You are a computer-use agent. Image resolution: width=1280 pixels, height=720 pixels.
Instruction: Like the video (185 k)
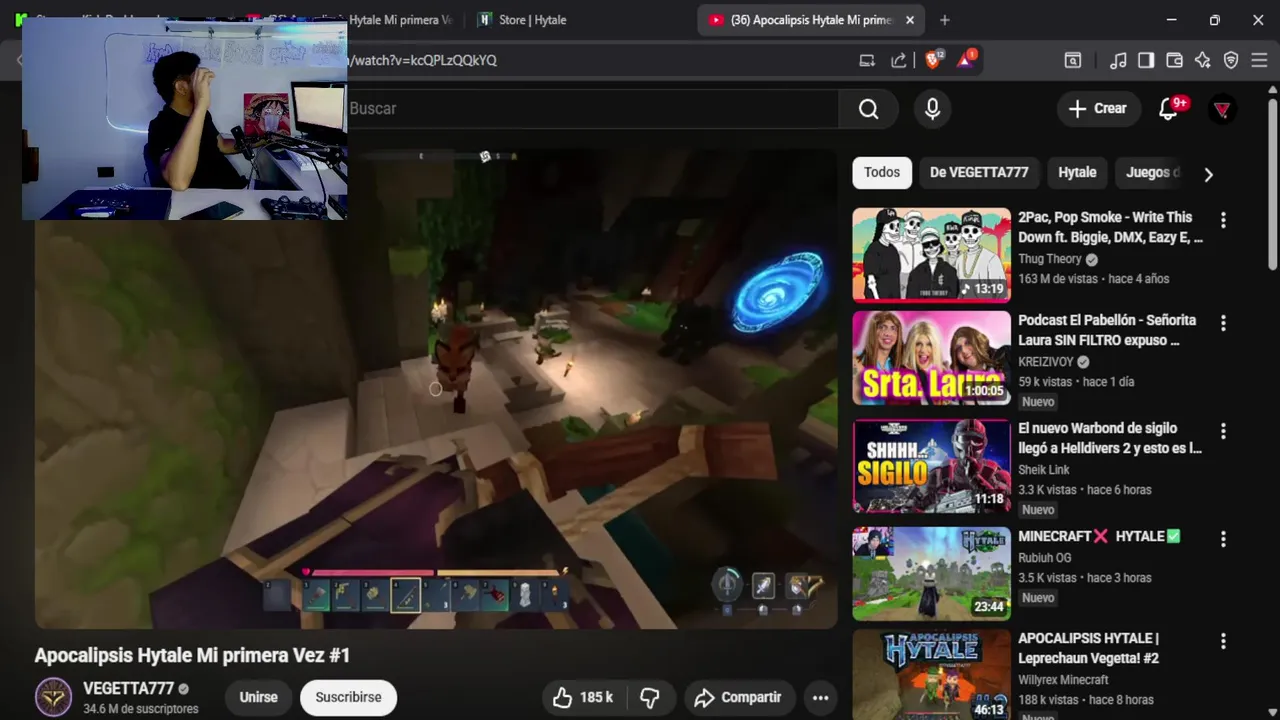[x=583, y=697]
